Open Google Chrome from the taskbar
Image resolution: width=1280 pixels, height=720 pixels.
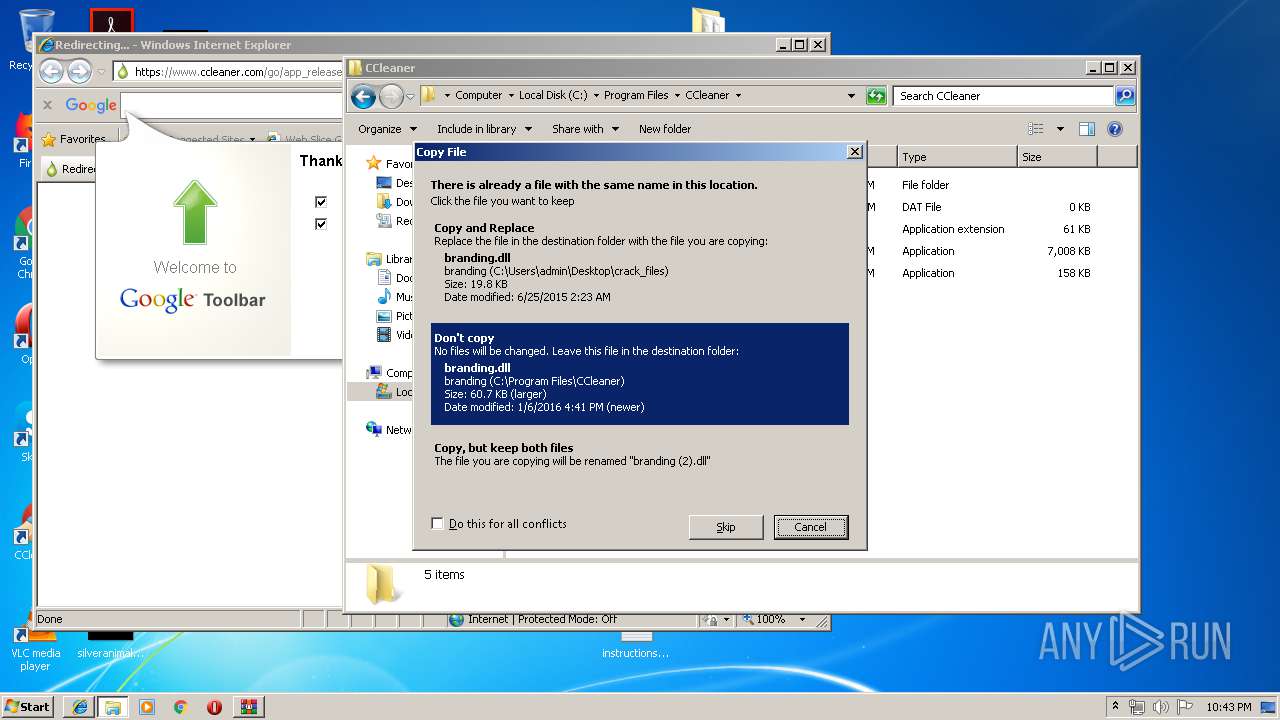click(181, 707)
